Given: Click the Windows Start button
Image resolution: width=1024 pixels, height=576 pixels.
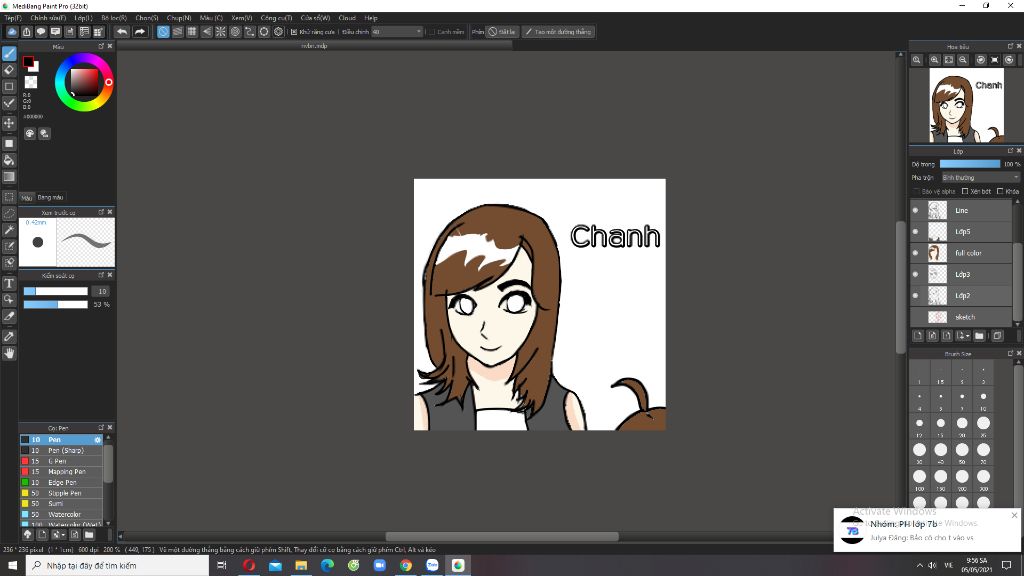Looking at the screenshot, I should [x=12, y=566].
